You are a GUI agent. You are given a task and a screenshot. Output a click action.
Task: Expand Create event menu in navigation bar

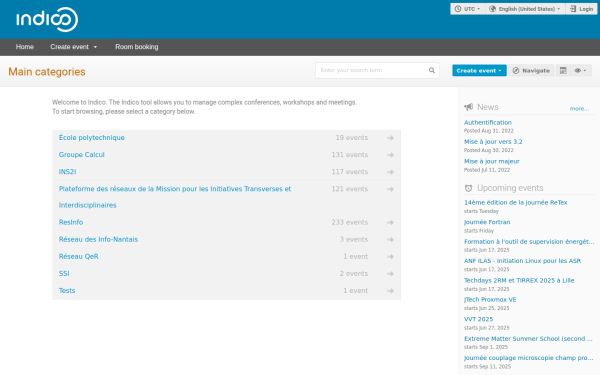click(73, 47)
